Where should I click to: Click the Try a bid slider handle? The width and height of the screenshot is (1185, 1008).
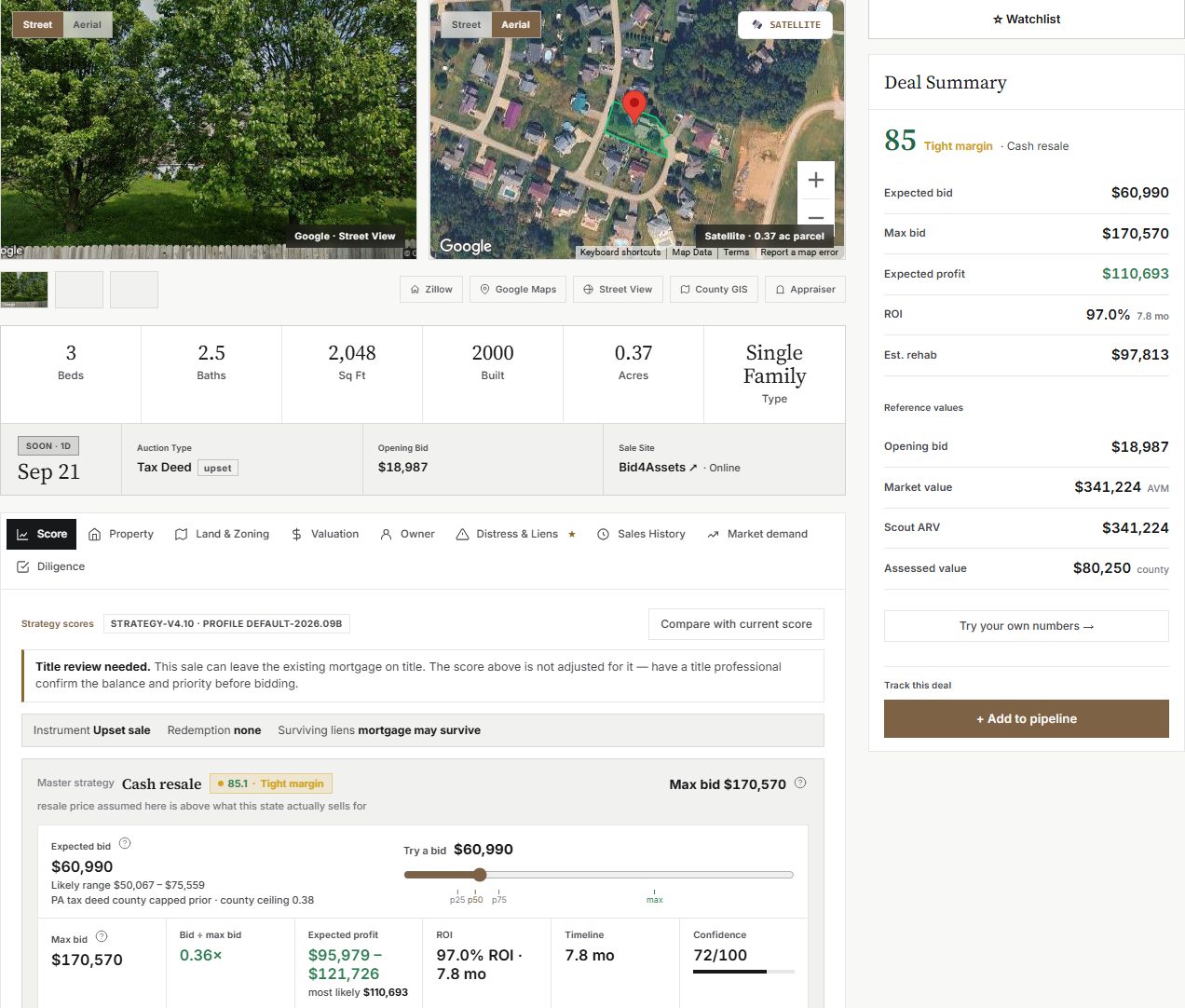480,875
